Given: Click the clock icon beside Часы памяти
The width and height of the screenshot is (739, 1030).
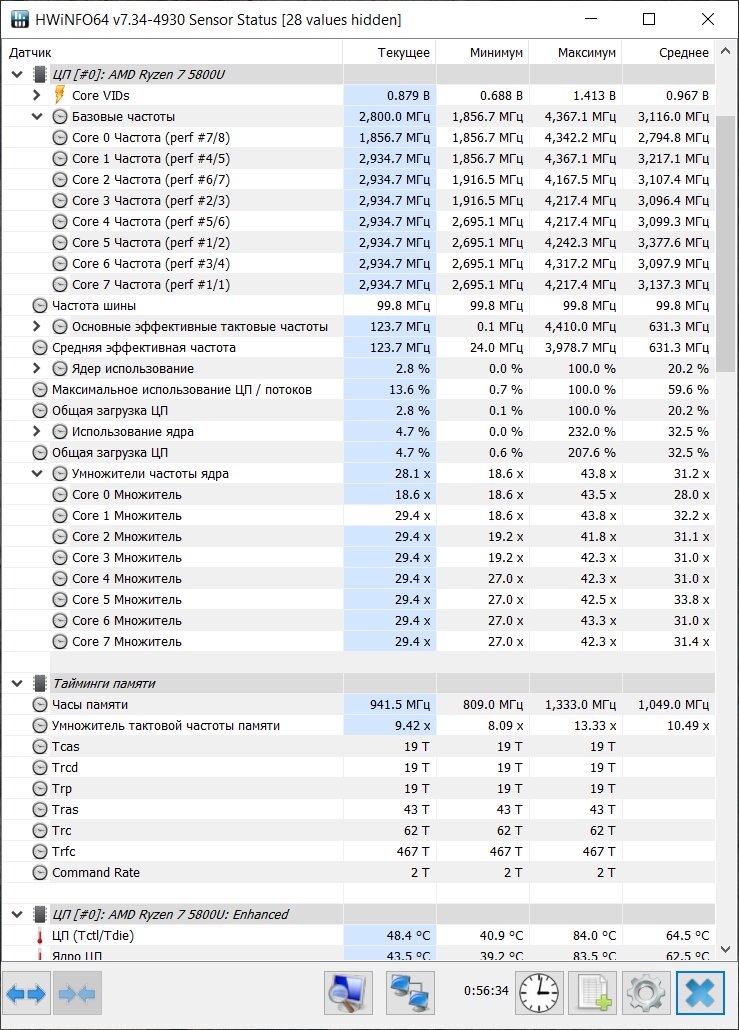Looking at the screenshot, I should pos(40,704).
